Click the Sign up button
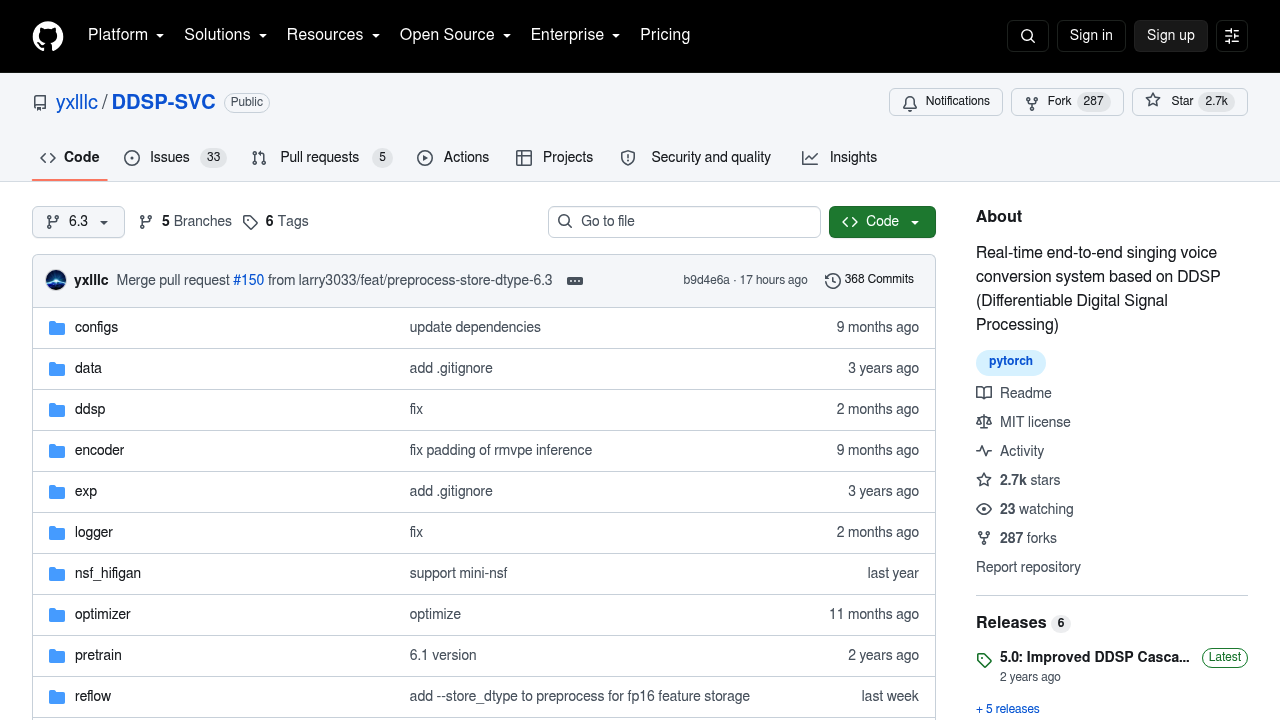This screenshot has height=720, width=1280. click(1171, 36)
